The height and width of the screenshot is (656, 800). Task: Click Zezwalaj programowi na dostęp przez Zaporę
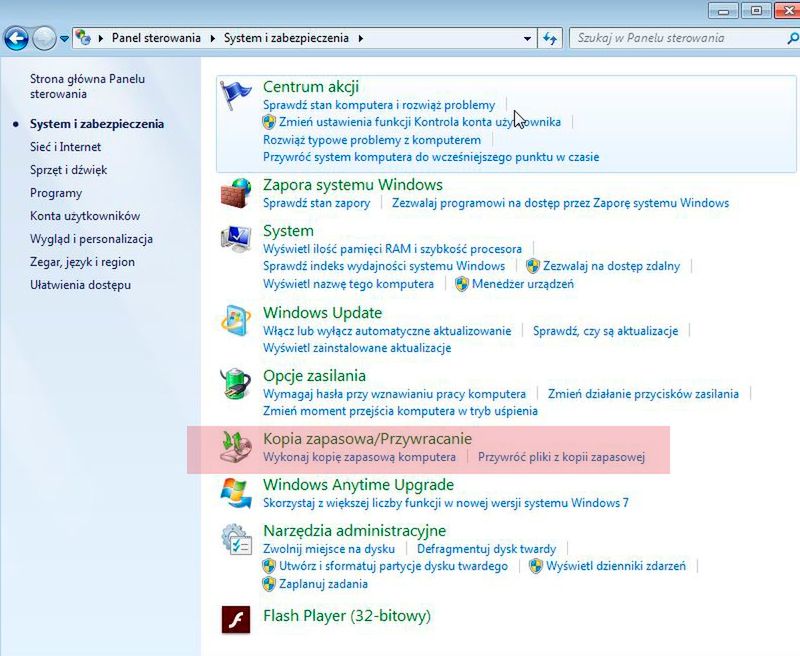[x=560, y=203]
